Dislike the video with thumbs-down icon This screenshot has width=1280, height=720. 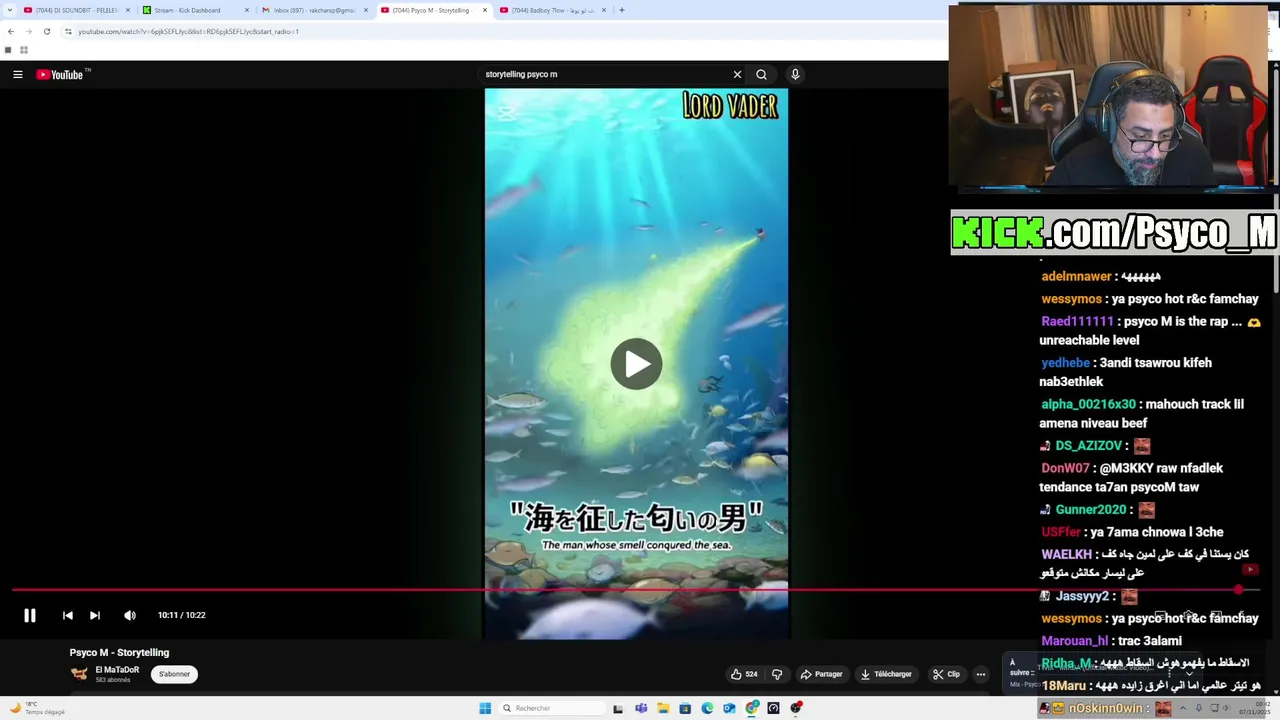[x=777, y=674]
